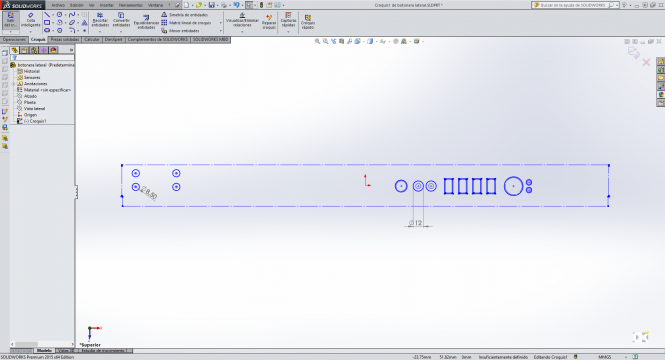Viewport: 665px width, 360px height.
Task: Open the Visualizar/Eliminar relaciones dropdown arrow
Action: pos(242,31)
